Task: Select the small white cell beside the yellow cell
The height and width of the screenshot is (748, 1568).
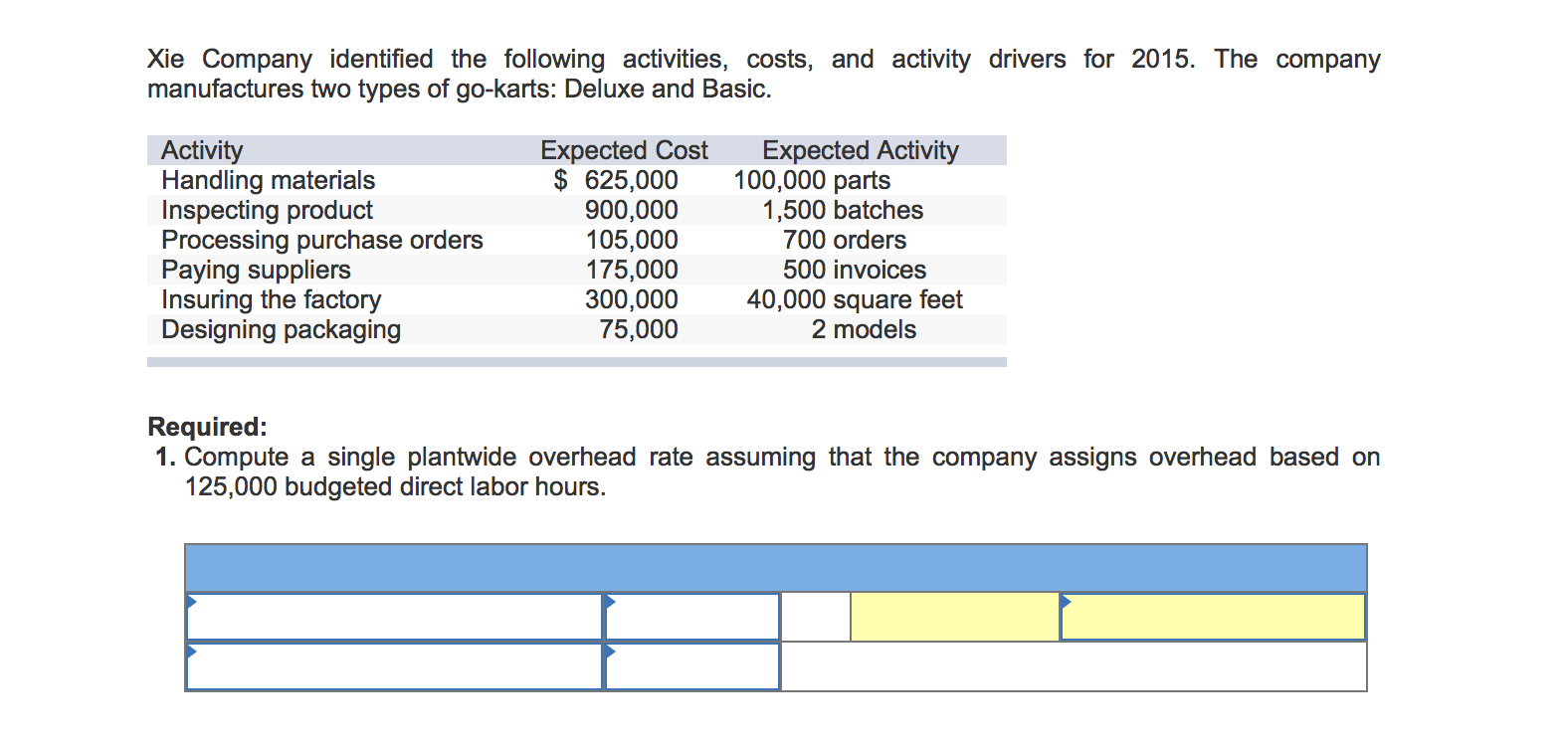Action: pyautogui.click(x=816, y=617)
